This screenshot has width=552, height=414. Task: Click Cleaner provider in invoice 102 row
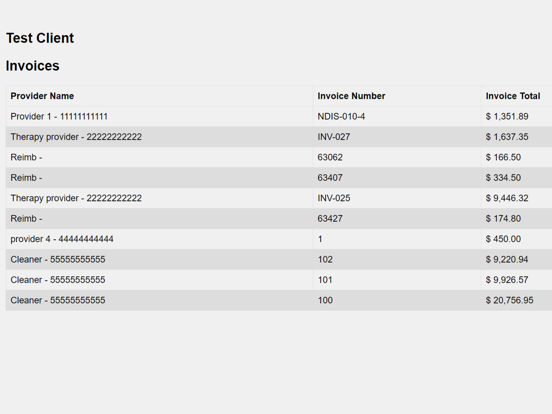(x=58, y=259)
